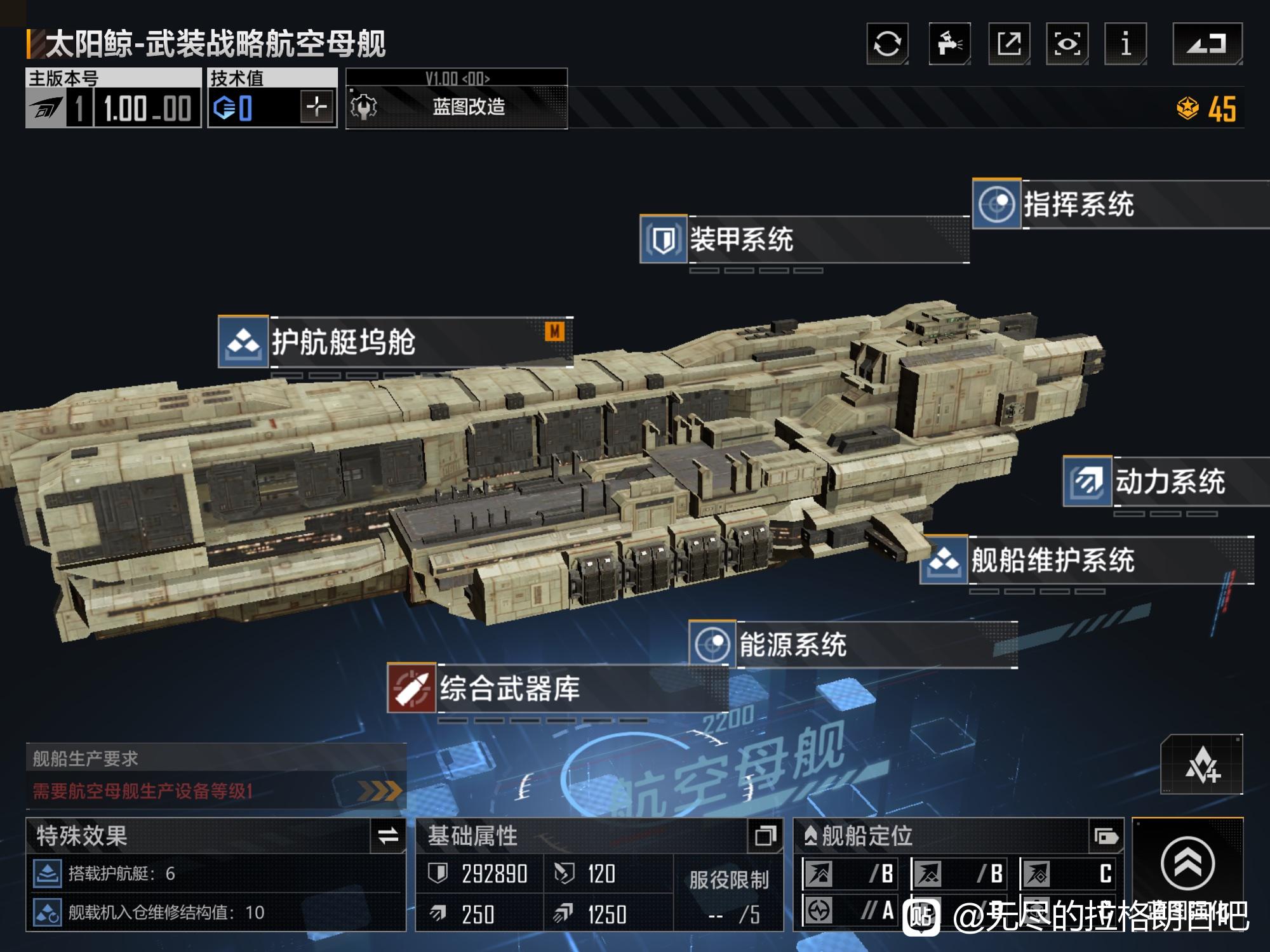Open 蓝图改造 blueprint modification
Screen dimensions: 1270x952
point(457,107)
